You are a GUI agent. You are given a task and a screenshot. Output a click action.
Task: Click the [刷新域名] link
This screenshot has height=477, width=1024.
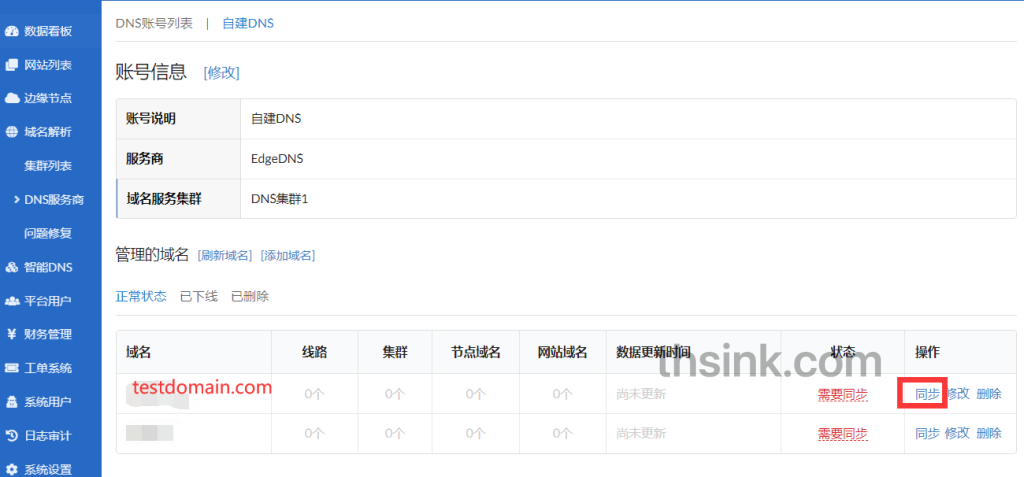pos(225,255)
